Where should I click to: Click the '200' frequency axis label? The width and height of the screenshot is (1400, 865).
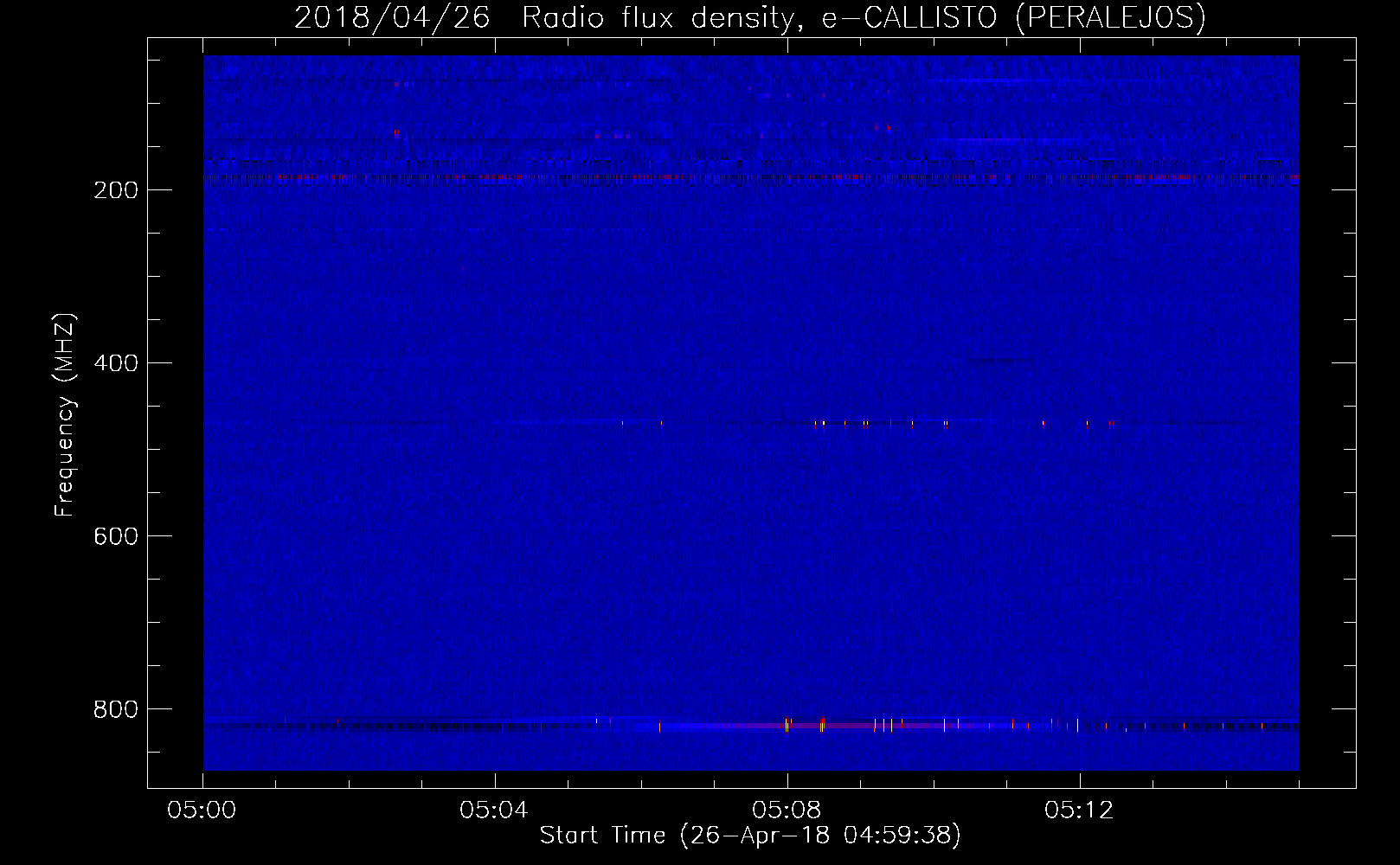[115, 190]
